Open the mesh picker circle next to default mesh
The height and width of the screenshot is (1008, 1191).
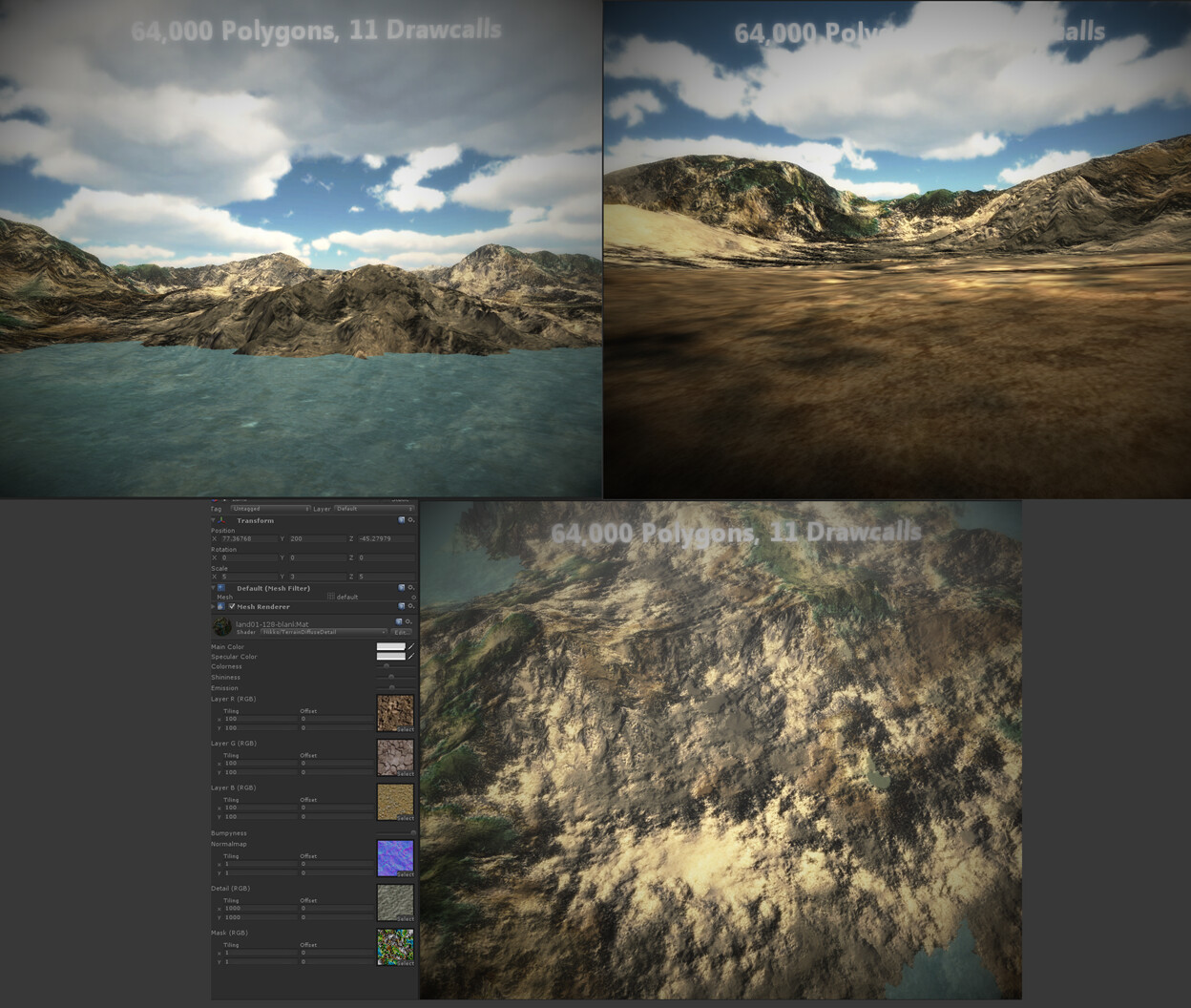(x=414, y=597)
